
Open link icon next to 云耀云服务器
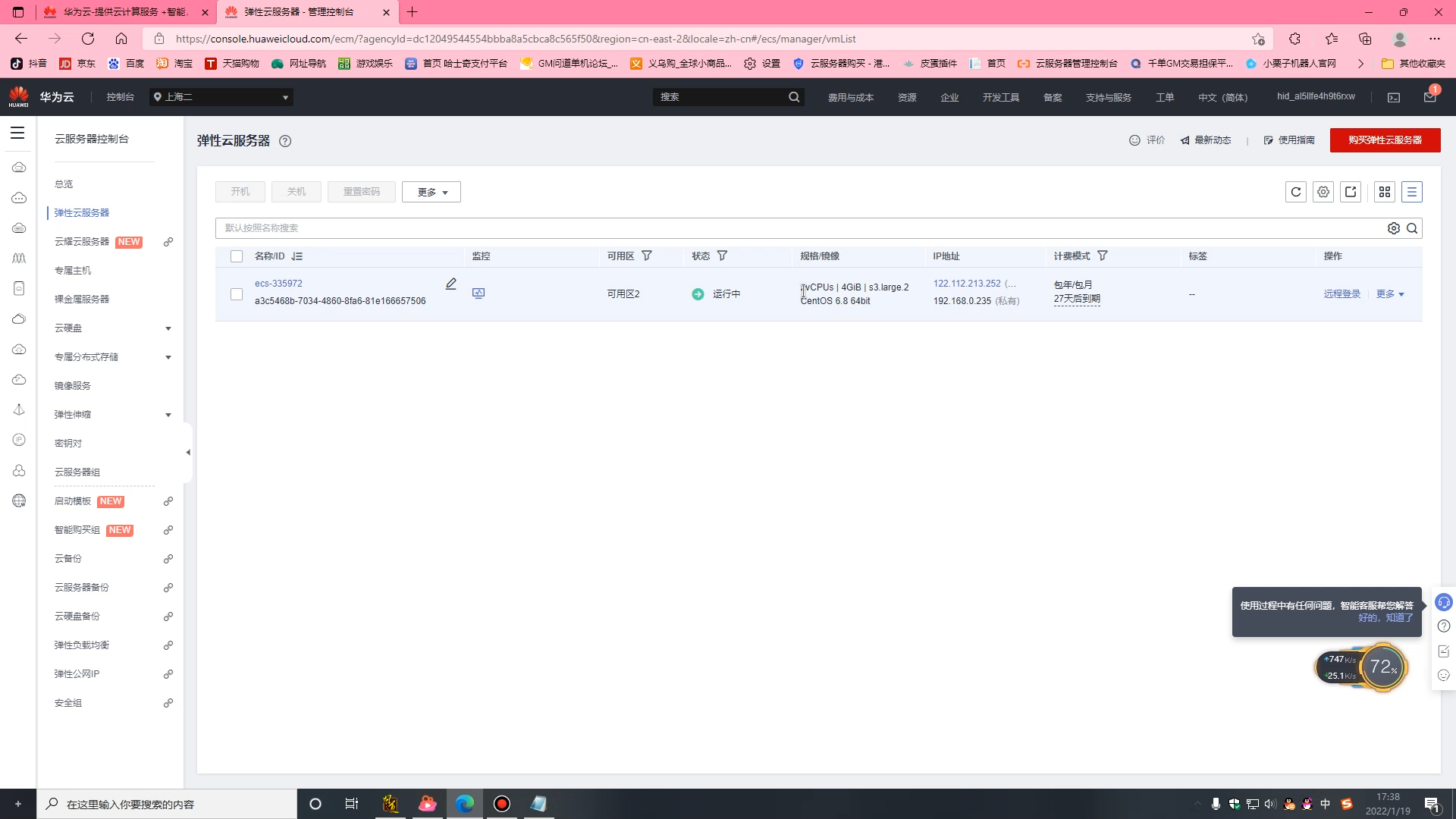click(x=168, y=242)
